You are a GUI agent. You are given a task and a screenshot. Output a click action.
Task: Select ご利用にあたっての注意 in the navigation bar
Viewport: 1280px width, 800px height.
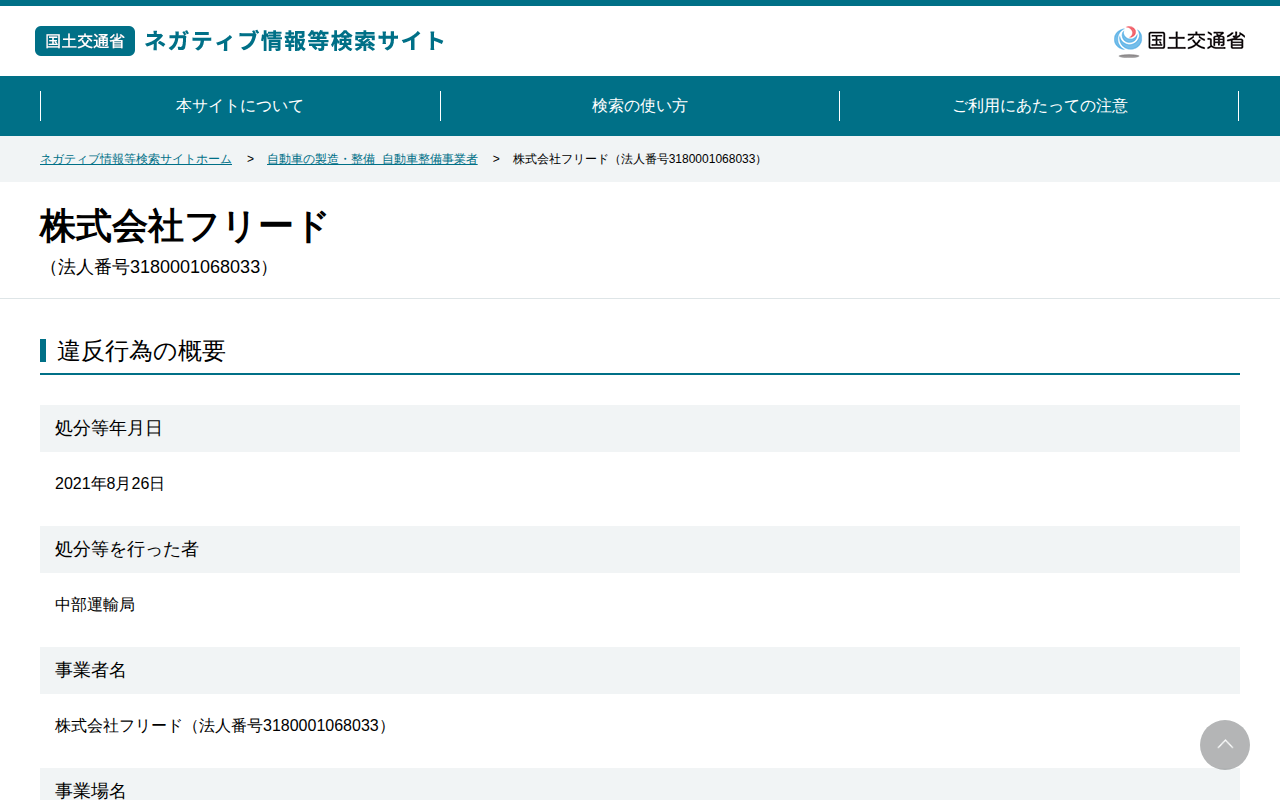coord(1039,106)
